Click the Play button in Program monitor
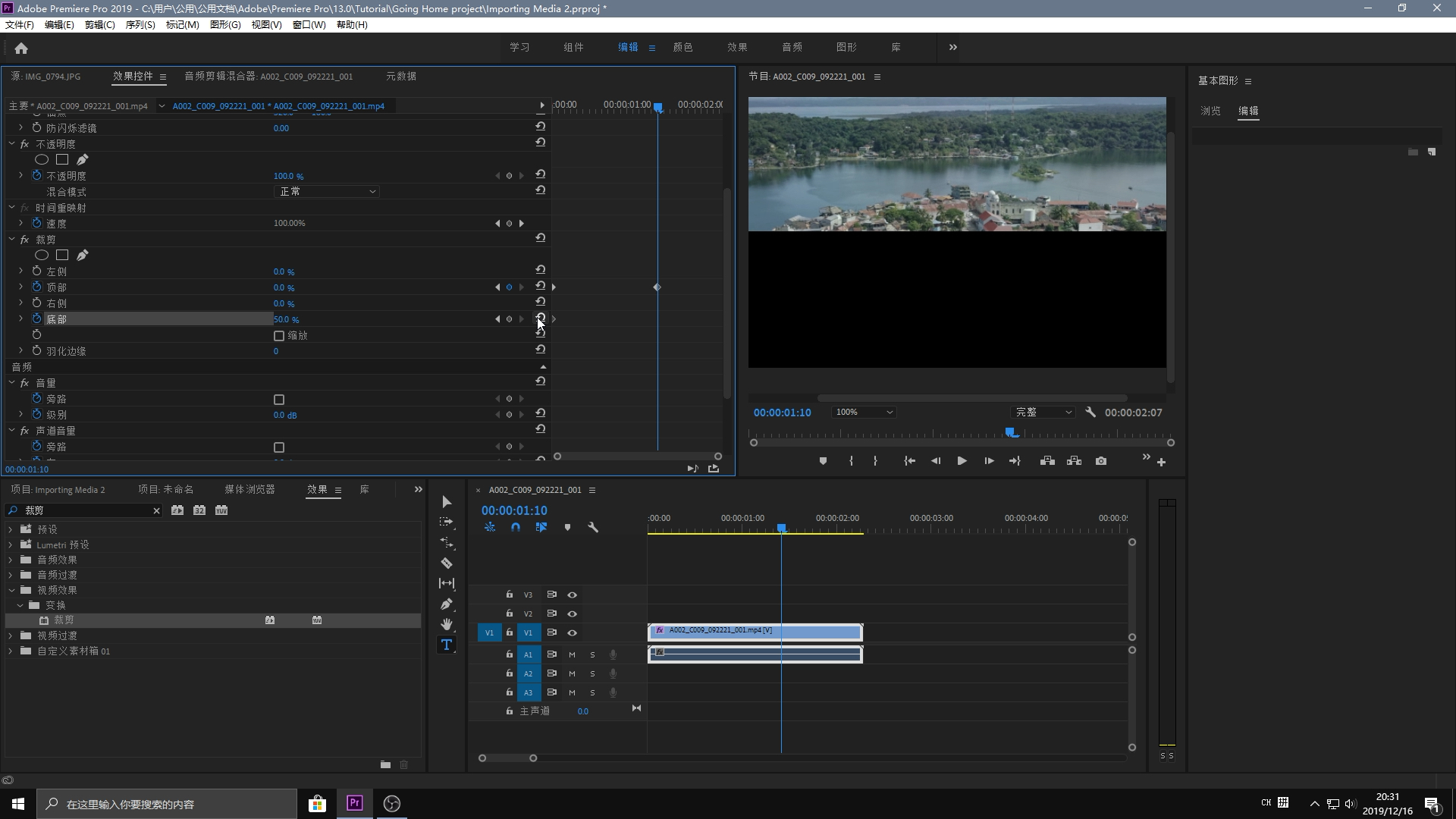 point(962,461)
